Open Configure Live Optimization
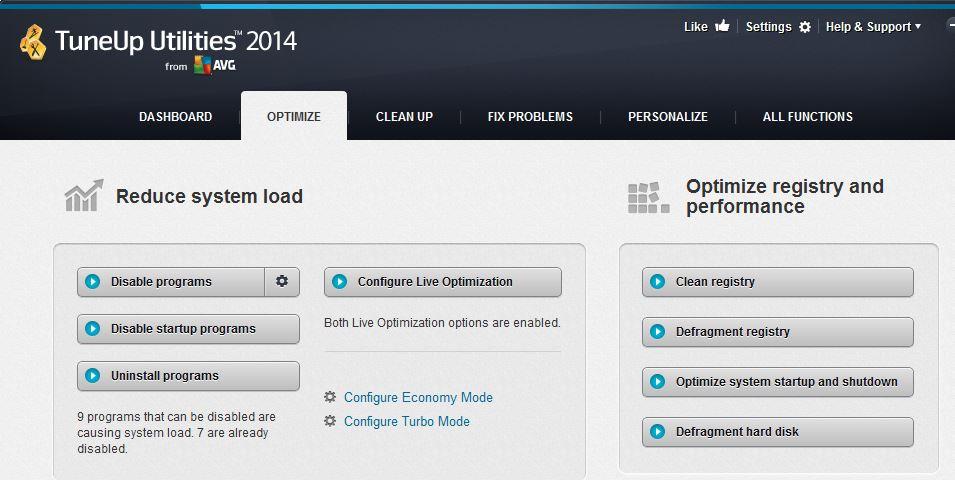 click(443, 282)
